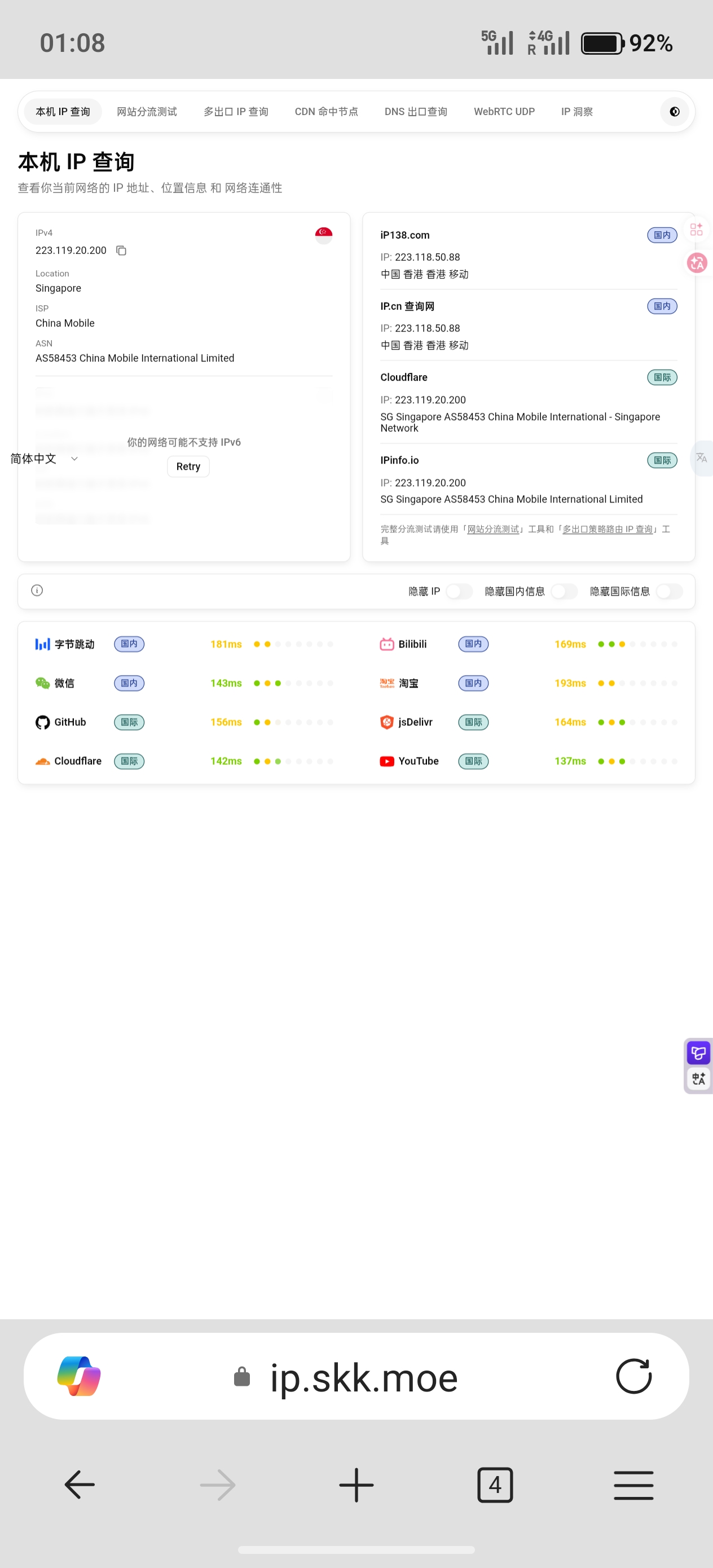Viewport: 713px width, 1568px height.
Task: Click the 国际 badge on IPinfo.io
Action: click(x=662, y=460)
